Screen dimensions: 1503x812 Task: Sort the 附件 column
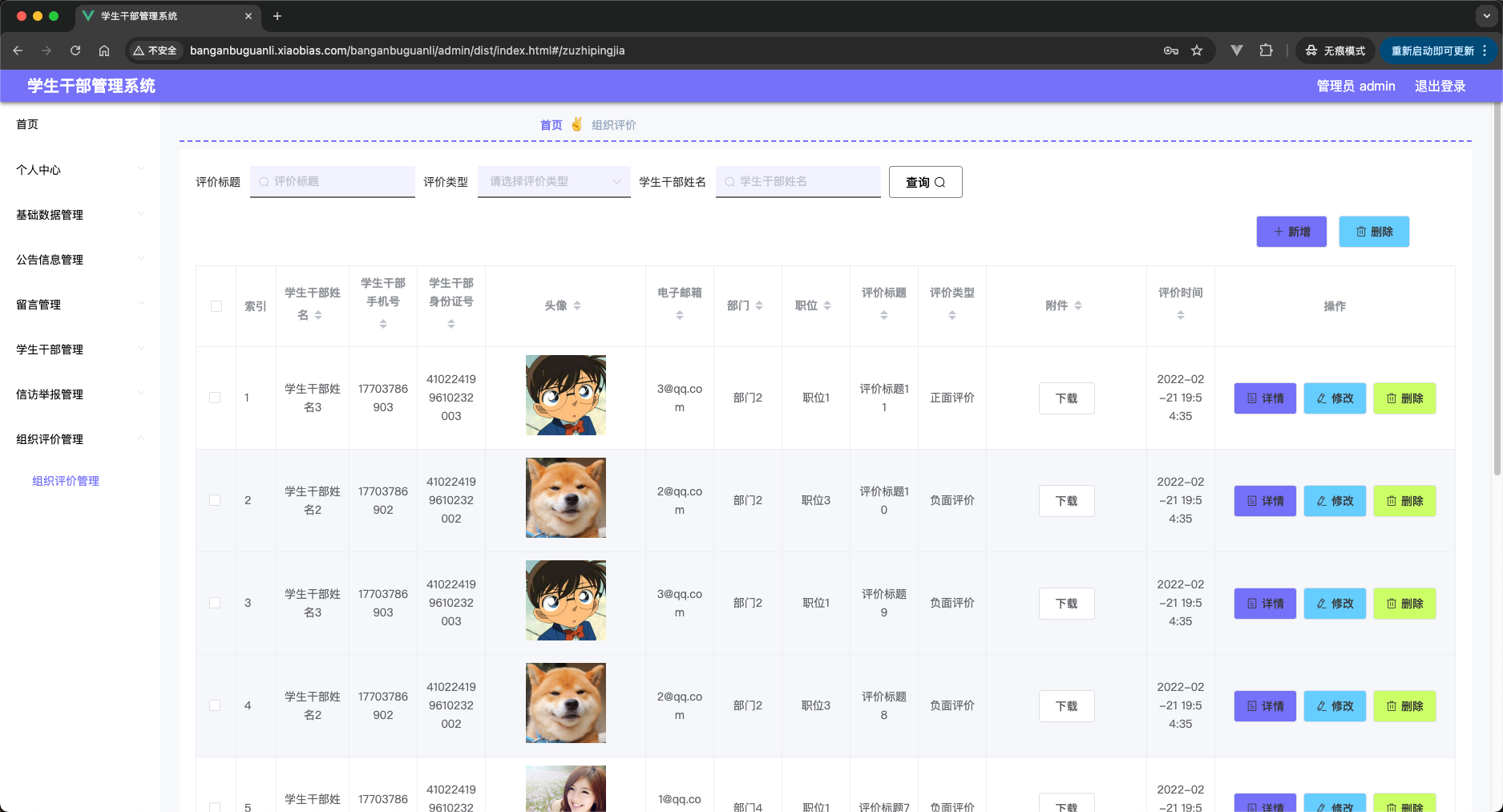tap(1078, 305)
